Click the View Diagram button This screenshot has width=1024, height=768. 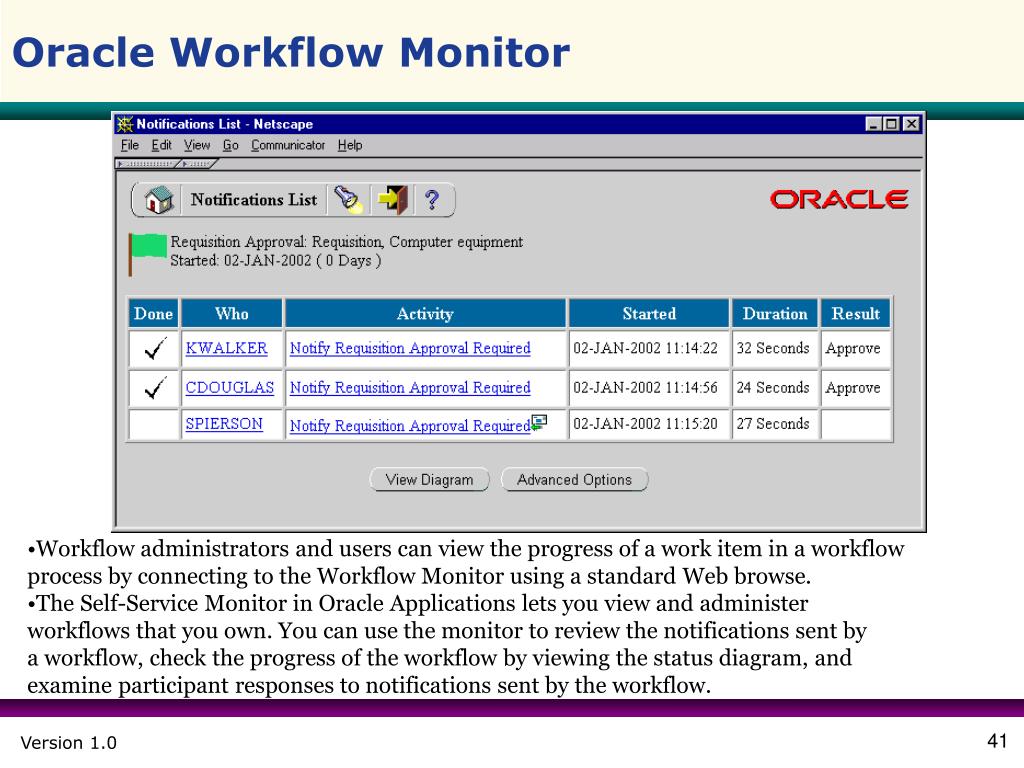tap(429, 479)
